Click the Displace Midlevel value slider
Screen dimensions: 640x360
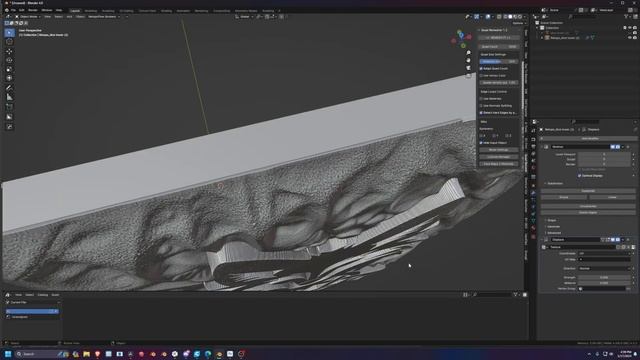pos(604,283)
